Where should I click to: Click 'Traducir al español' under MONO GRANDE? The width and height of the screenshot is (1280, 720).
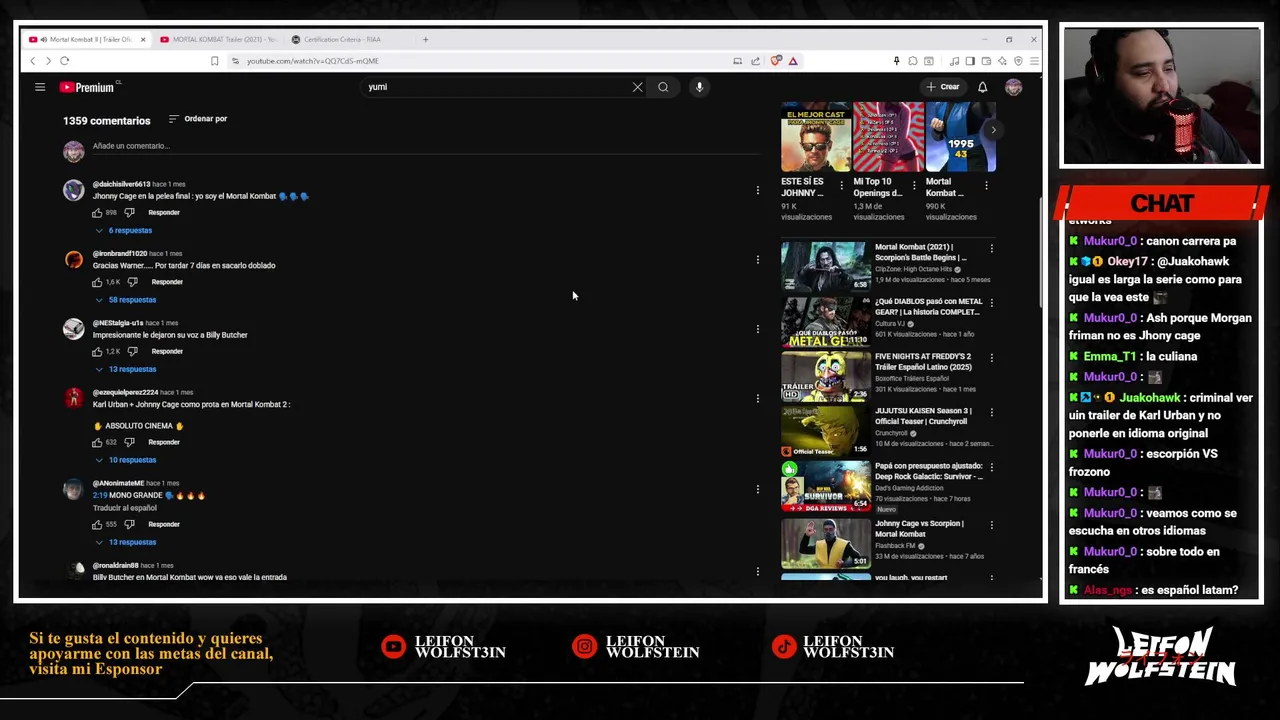(125, 508)
